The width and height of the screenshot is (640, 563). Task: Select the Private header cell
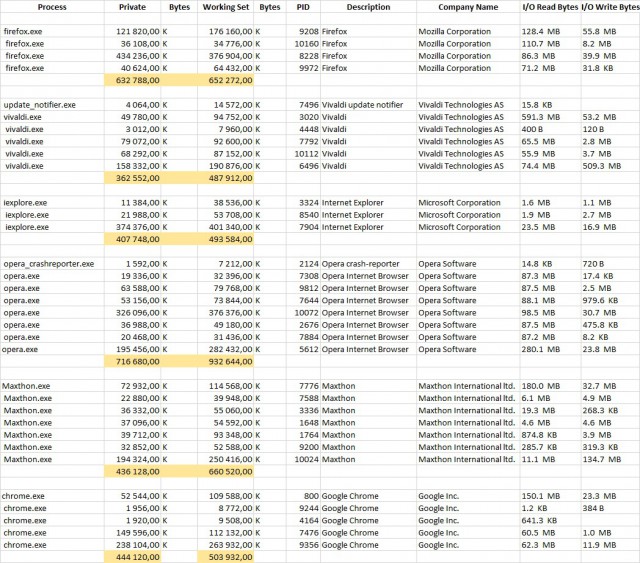[132, 7]
